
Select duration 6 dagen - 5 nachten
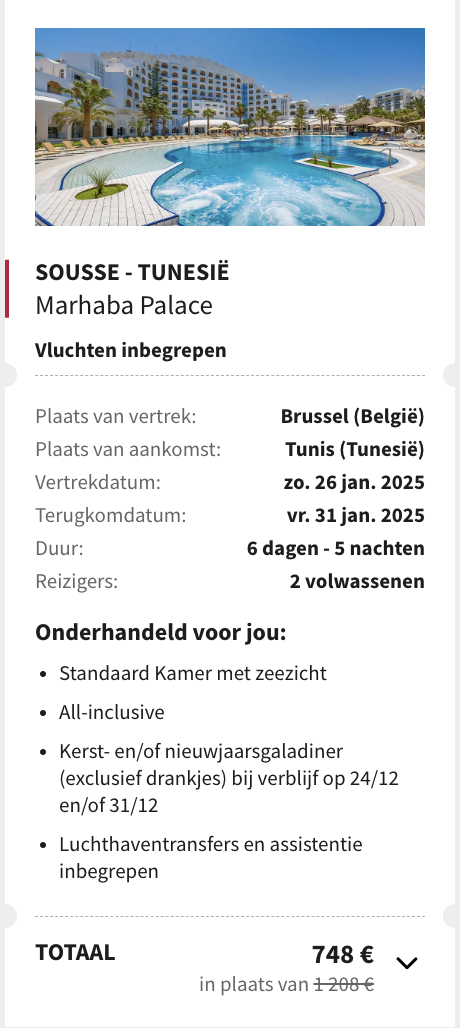[x=335, y=548]
